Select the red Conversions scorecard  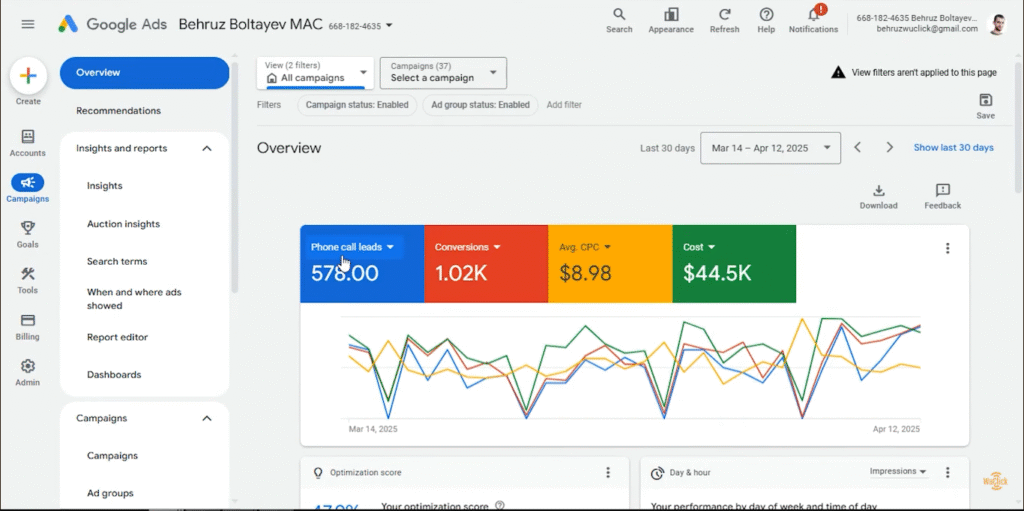[x=486, y=264]
